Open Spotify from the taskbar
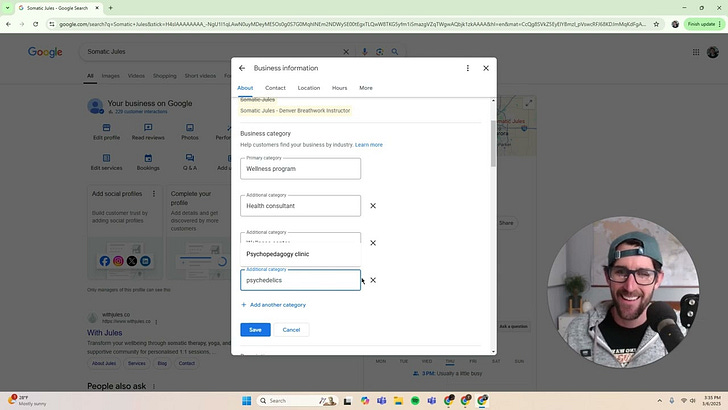This screenshot has height=410, width=728. coord(415,401)
